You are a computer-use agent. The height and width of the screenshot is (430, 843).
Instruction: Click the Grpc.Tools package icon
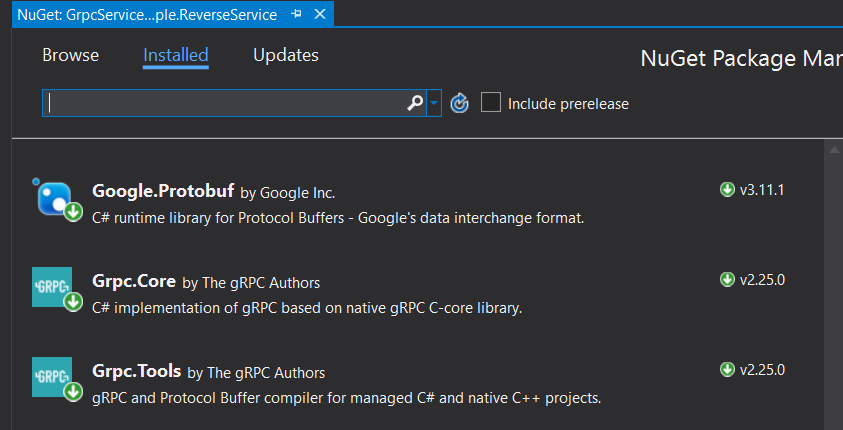[52, 378]
